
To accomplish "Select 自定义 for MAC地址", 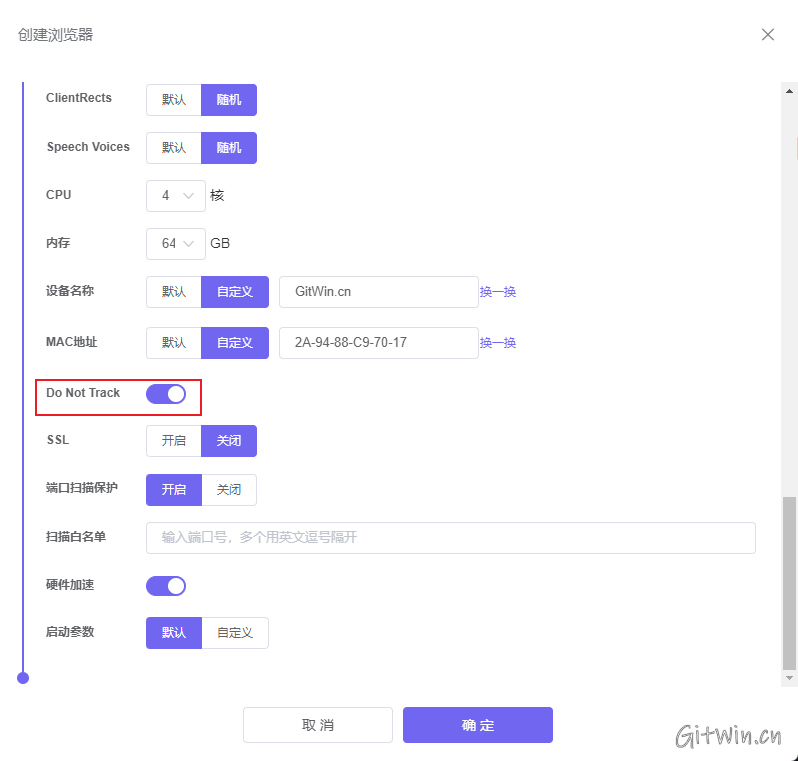I will (x=235, y=343).
